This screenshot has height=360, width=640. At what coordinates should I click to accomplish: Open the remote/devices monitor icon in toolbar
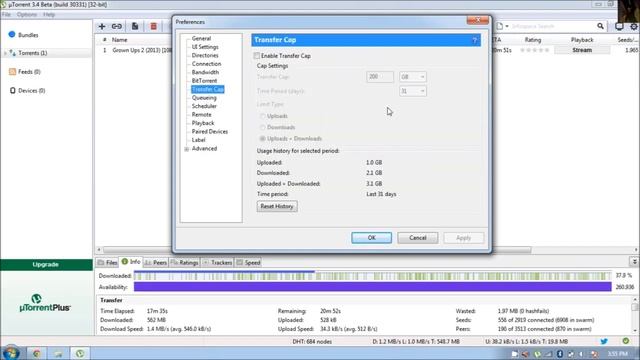pyautogui.click(x=619, y=26)
